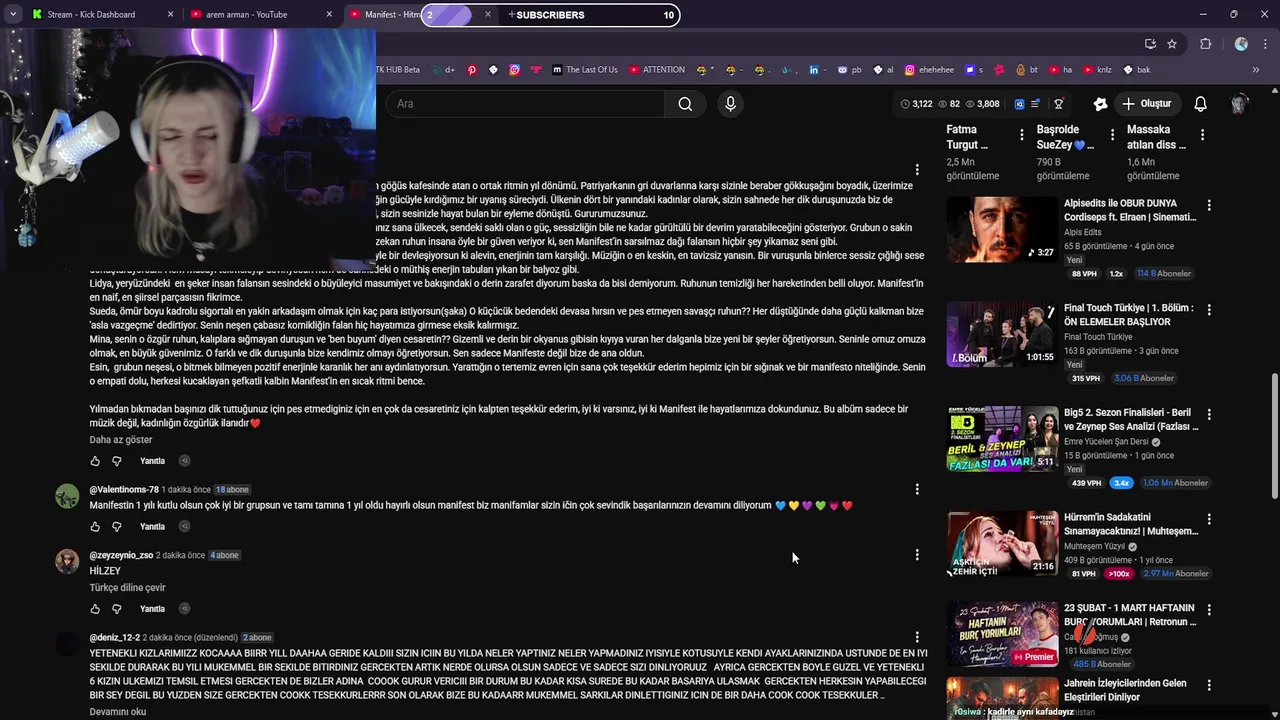Image resolution: width=1280 pixels, height=720 pixels.
Task: Close the arem arman YouTube tab
Action: click(330, 15)
